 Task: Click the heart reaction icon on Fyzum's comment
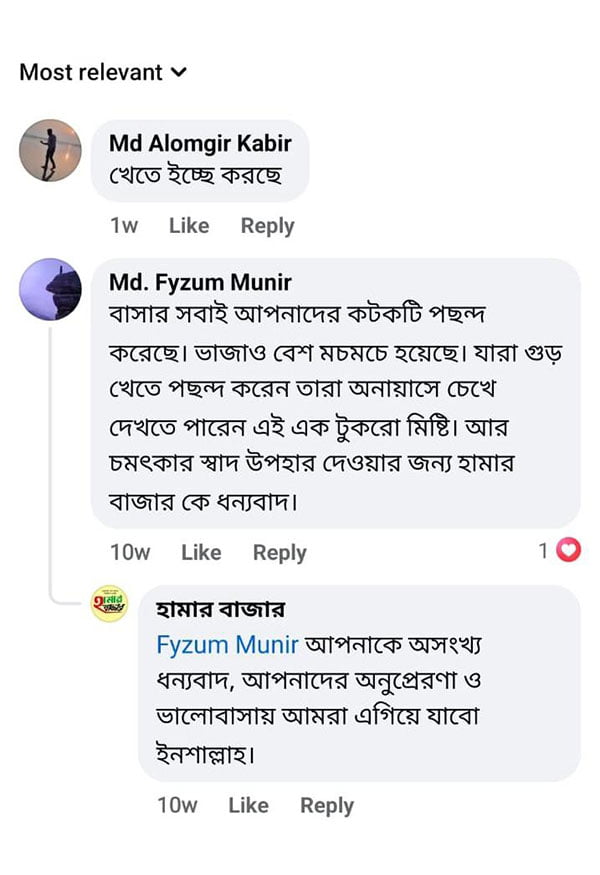pyautogui.click(x=568, y=550)
